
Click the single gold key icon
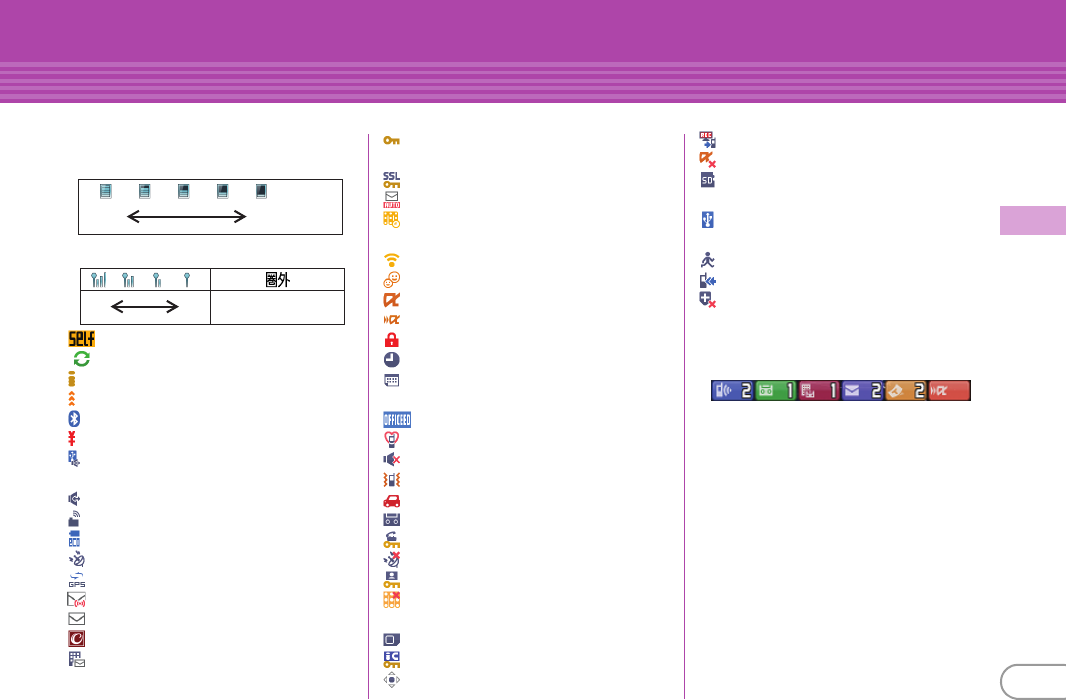(x=391, y=141)
